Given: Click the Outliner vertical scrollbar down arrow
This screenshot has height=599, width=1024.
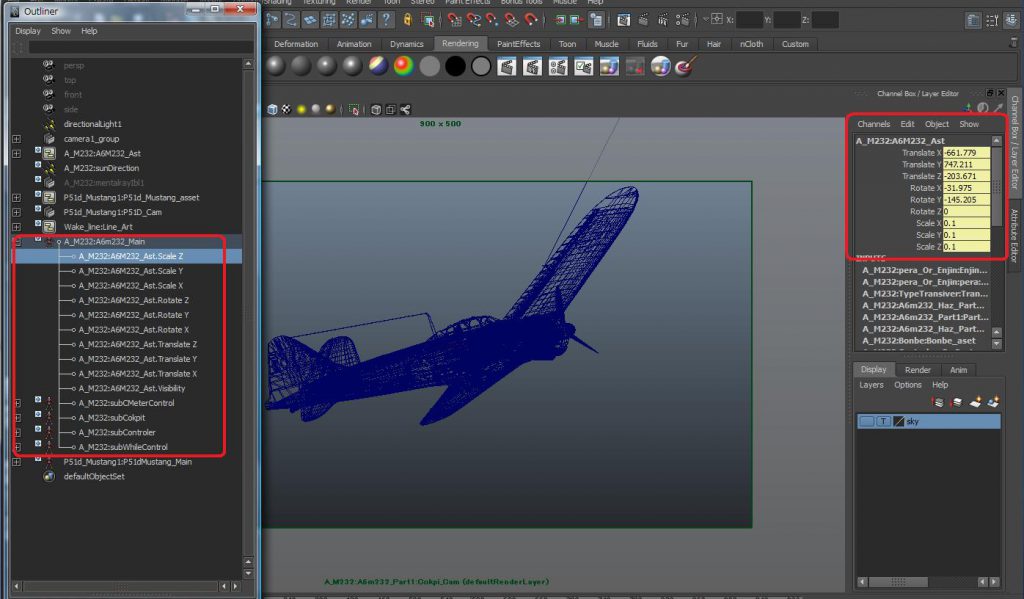Looking at the screenshot, I should tap(248, 574).
